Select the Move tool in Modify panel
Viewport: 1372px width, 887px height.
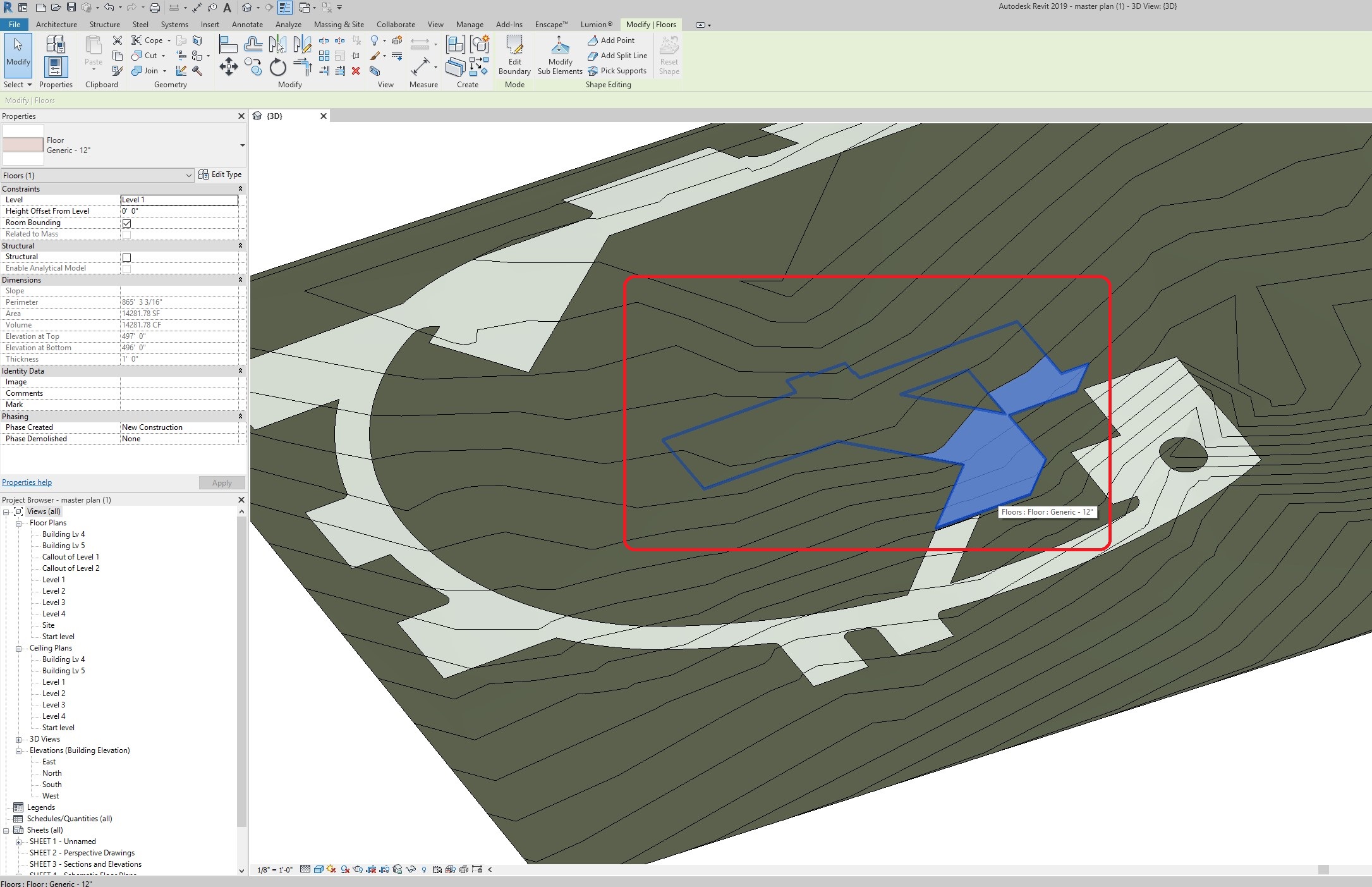tap(228, 66)
